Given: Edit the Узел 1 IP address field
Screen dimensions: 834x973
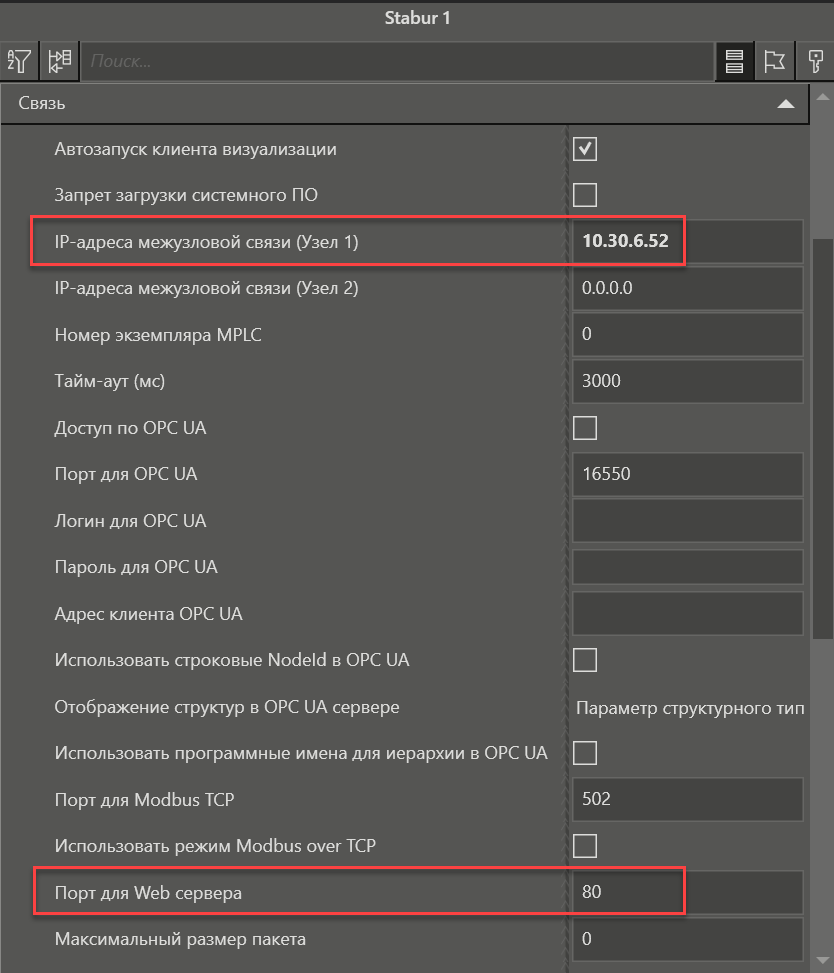Looking at the screenshot, I should tap(688, 241).
